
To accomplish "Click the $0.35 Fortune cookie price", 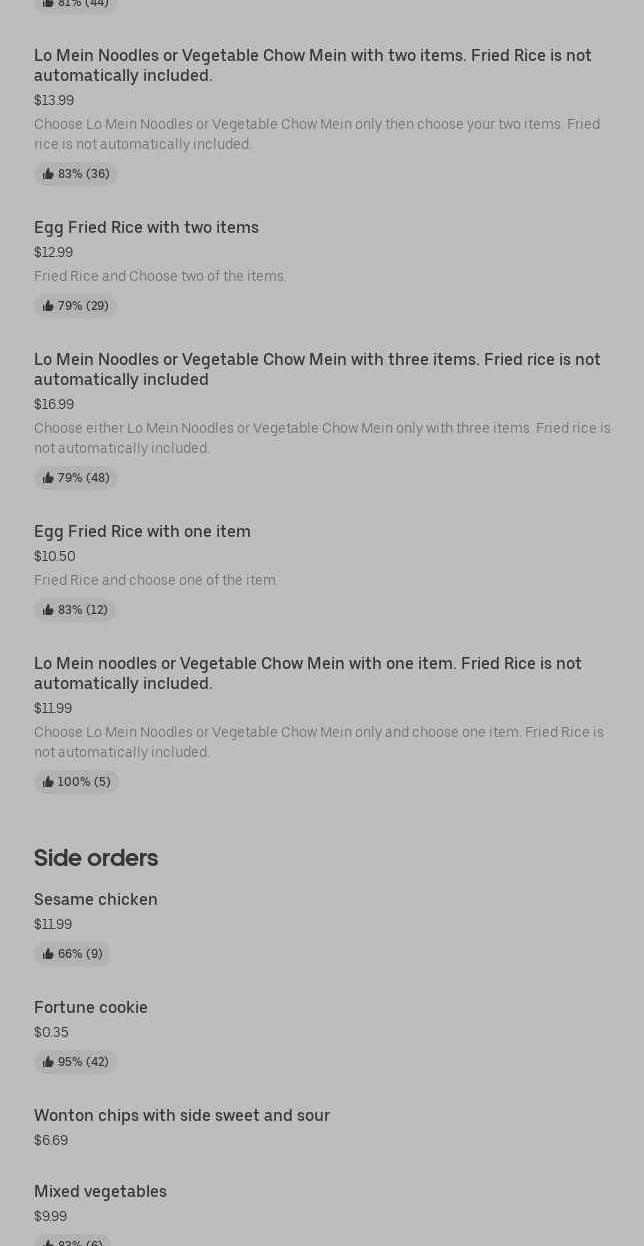I will click(x=51, y=1033).
